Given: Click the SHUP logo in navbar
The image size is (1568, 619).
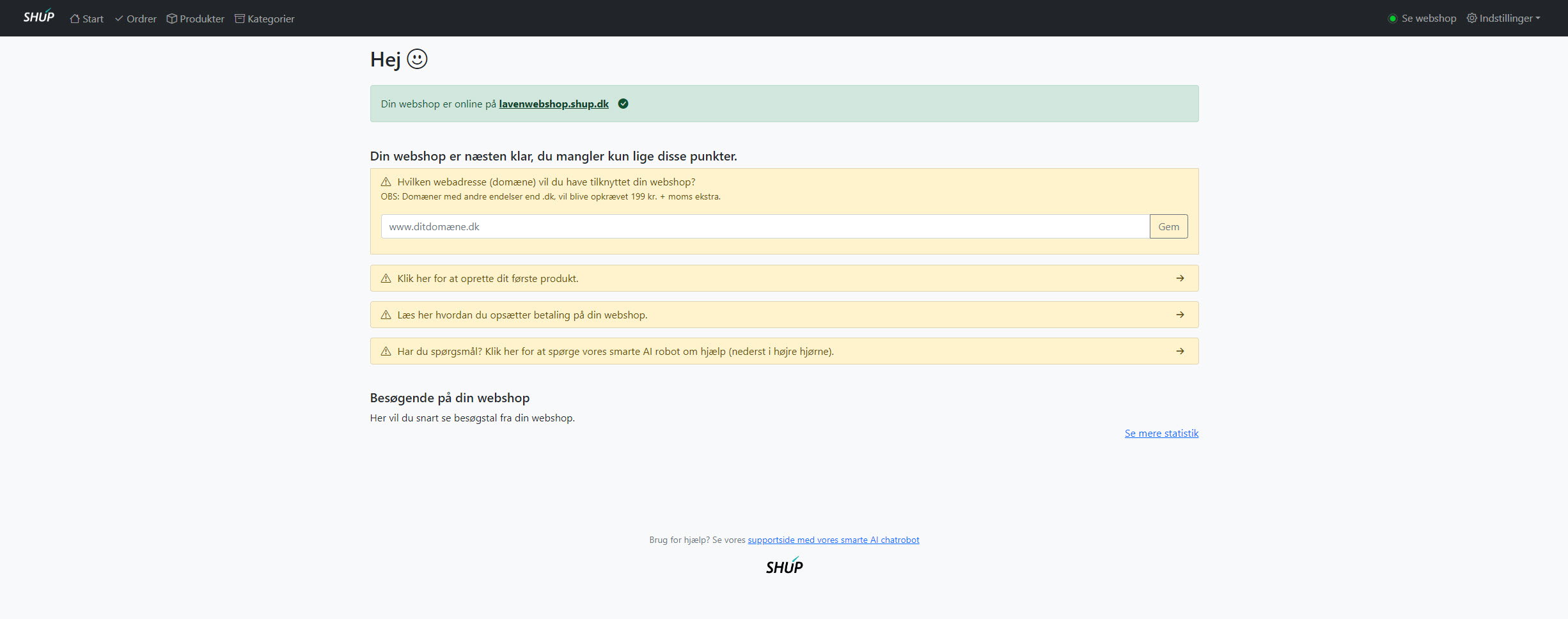Looking at the screenshot, I should click(x=38, y=17).
